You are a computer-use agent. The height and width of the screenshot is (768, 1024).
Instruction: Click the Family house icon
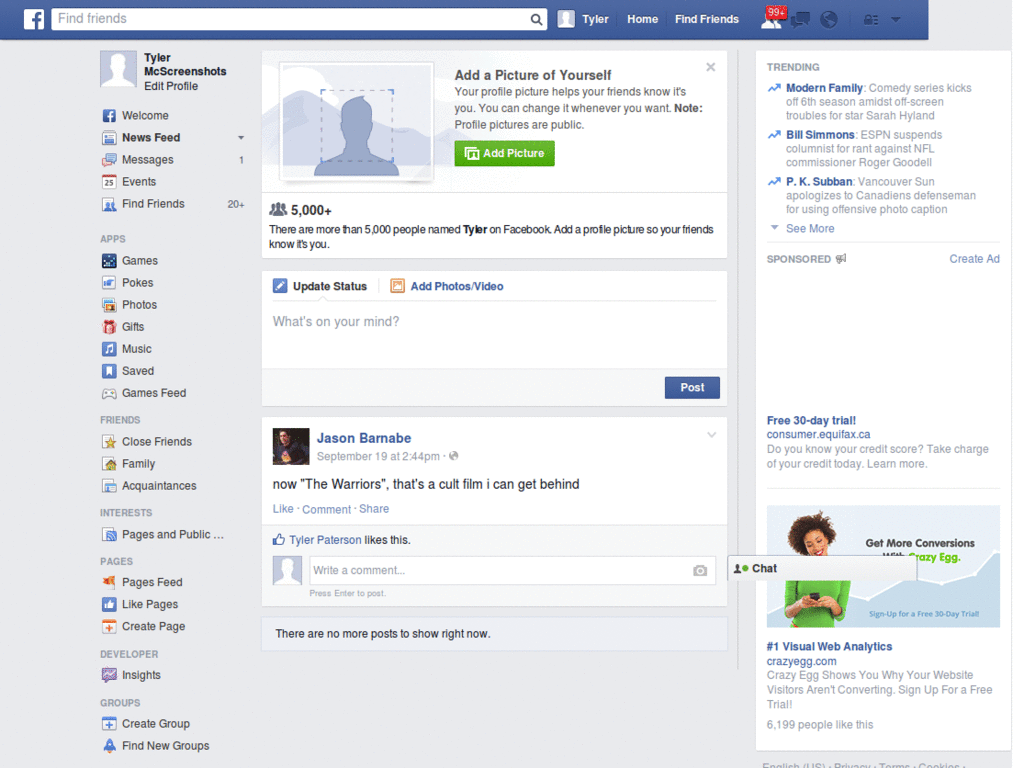pos(109,464)
